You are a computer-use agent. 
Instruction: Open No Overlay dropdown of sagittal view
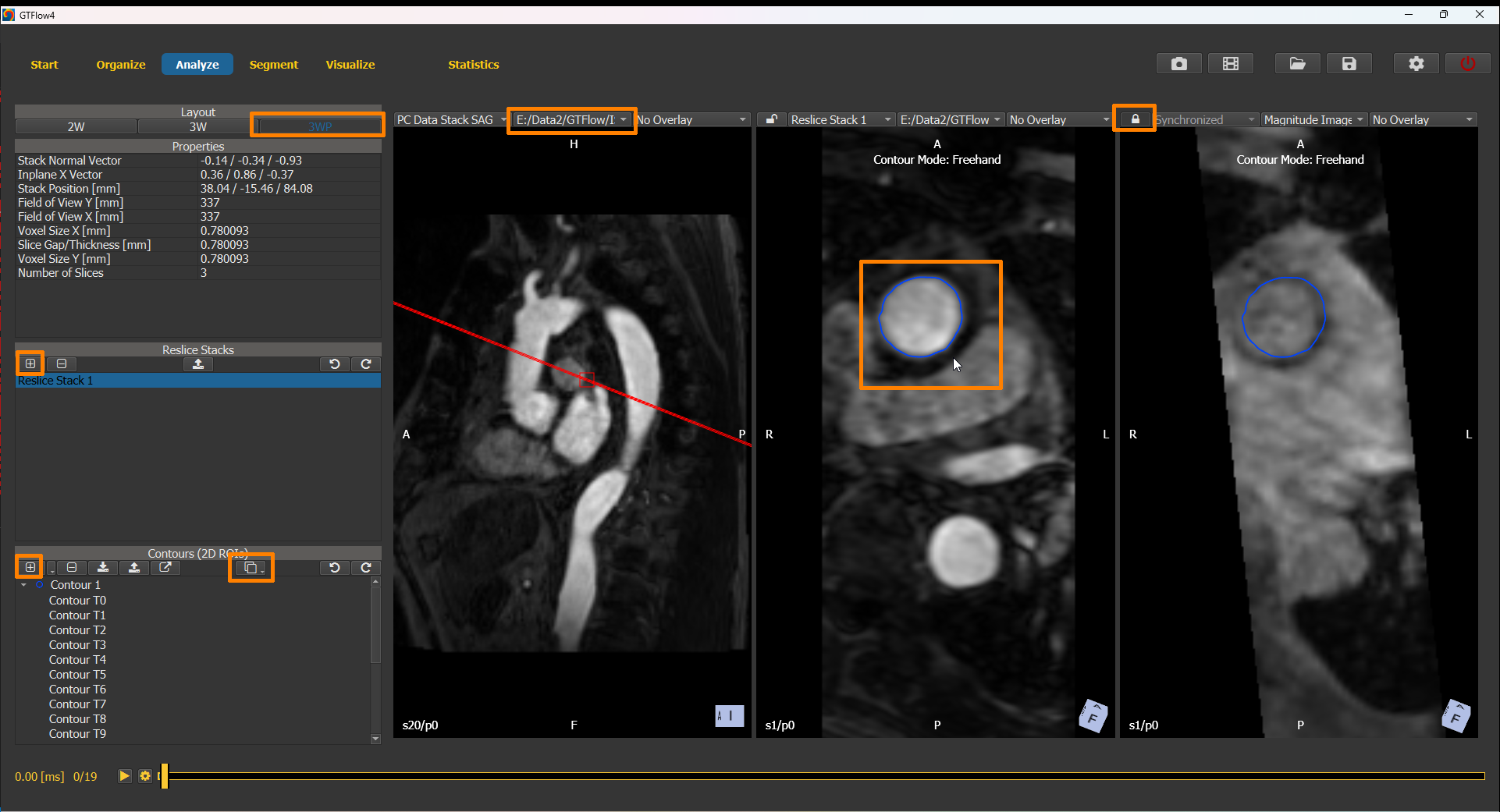click(x=692, y=119)
